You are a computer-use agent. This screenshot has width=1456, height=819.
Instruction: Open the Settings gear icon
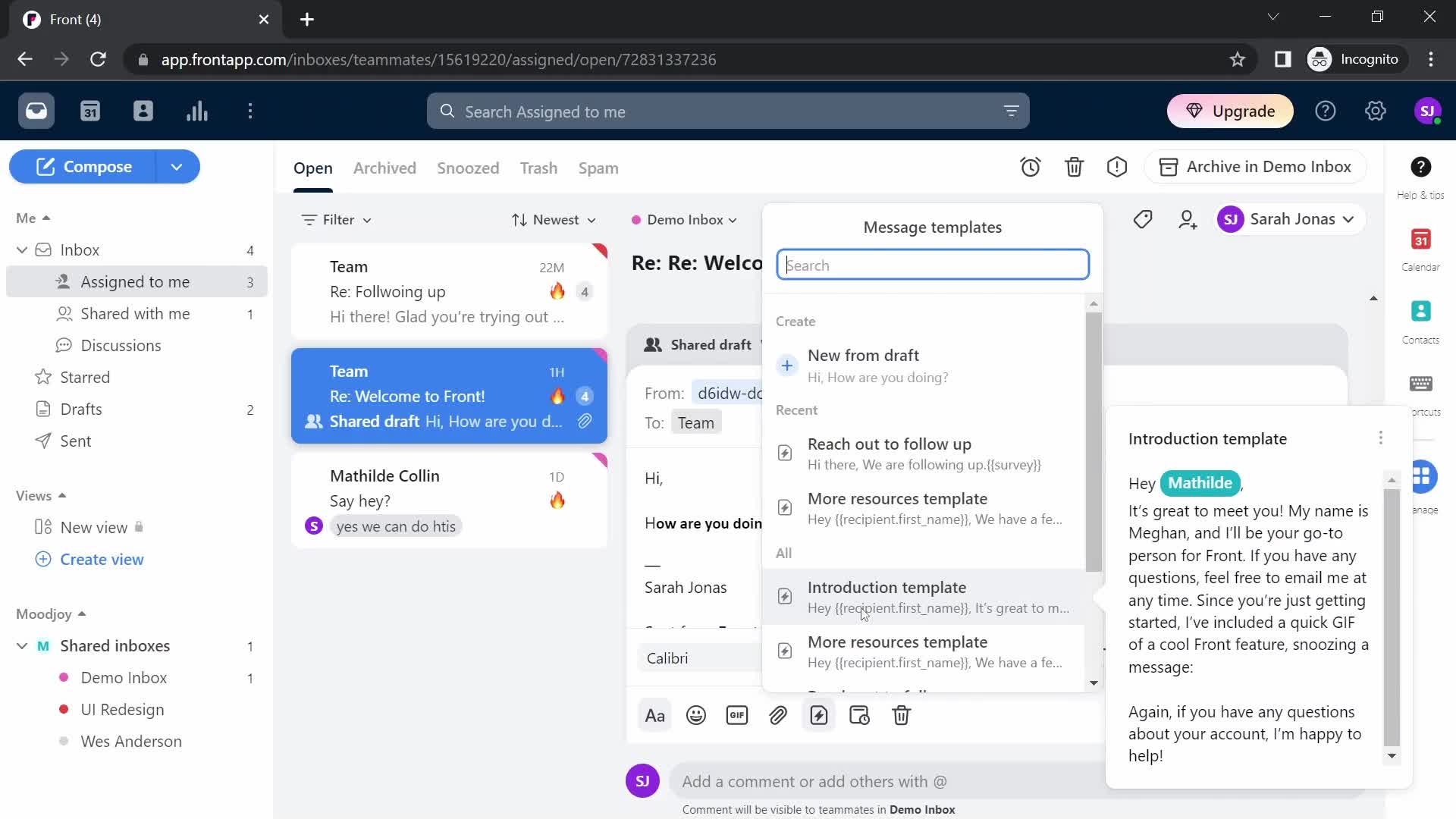[1376, 111]
